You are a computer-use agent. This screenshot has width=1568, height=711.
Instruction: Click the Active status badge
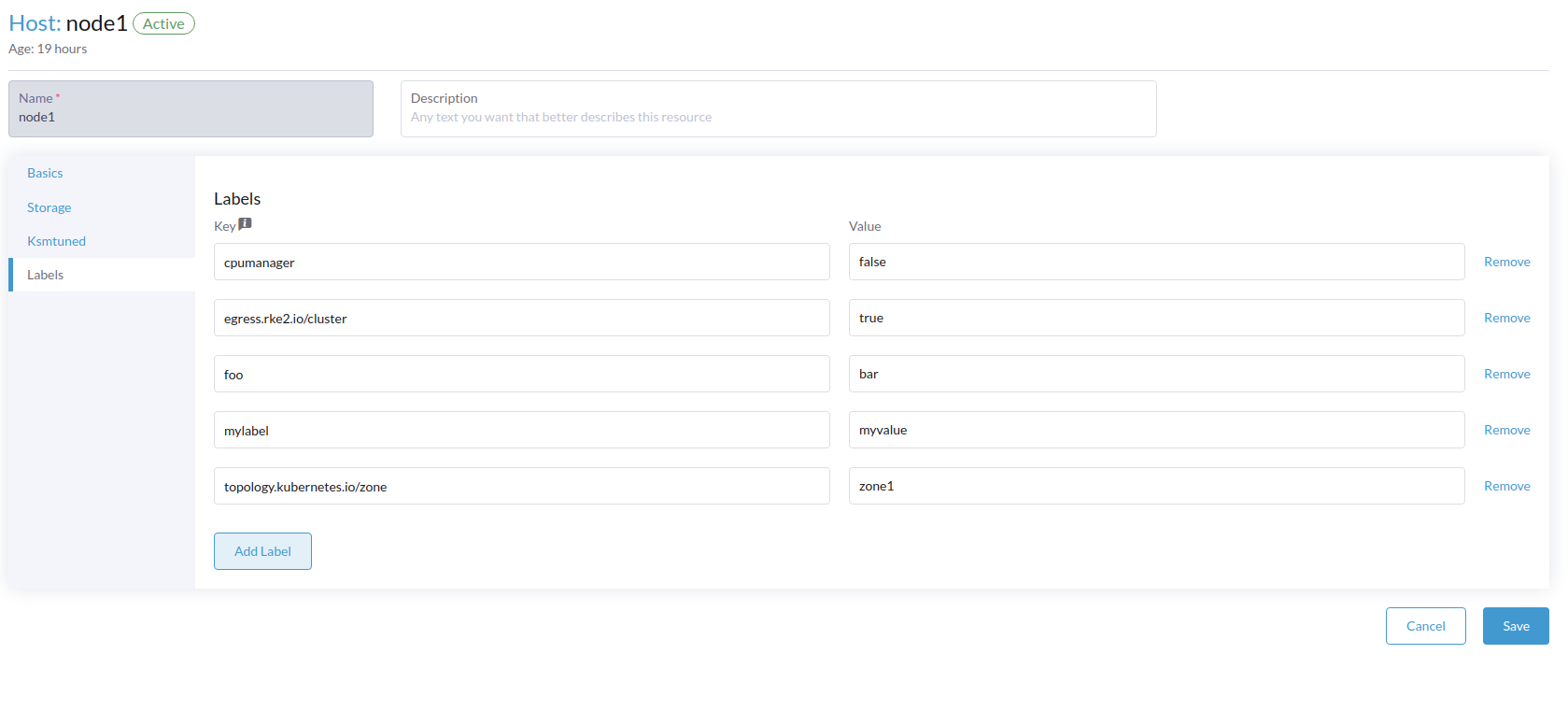point(163,23)
